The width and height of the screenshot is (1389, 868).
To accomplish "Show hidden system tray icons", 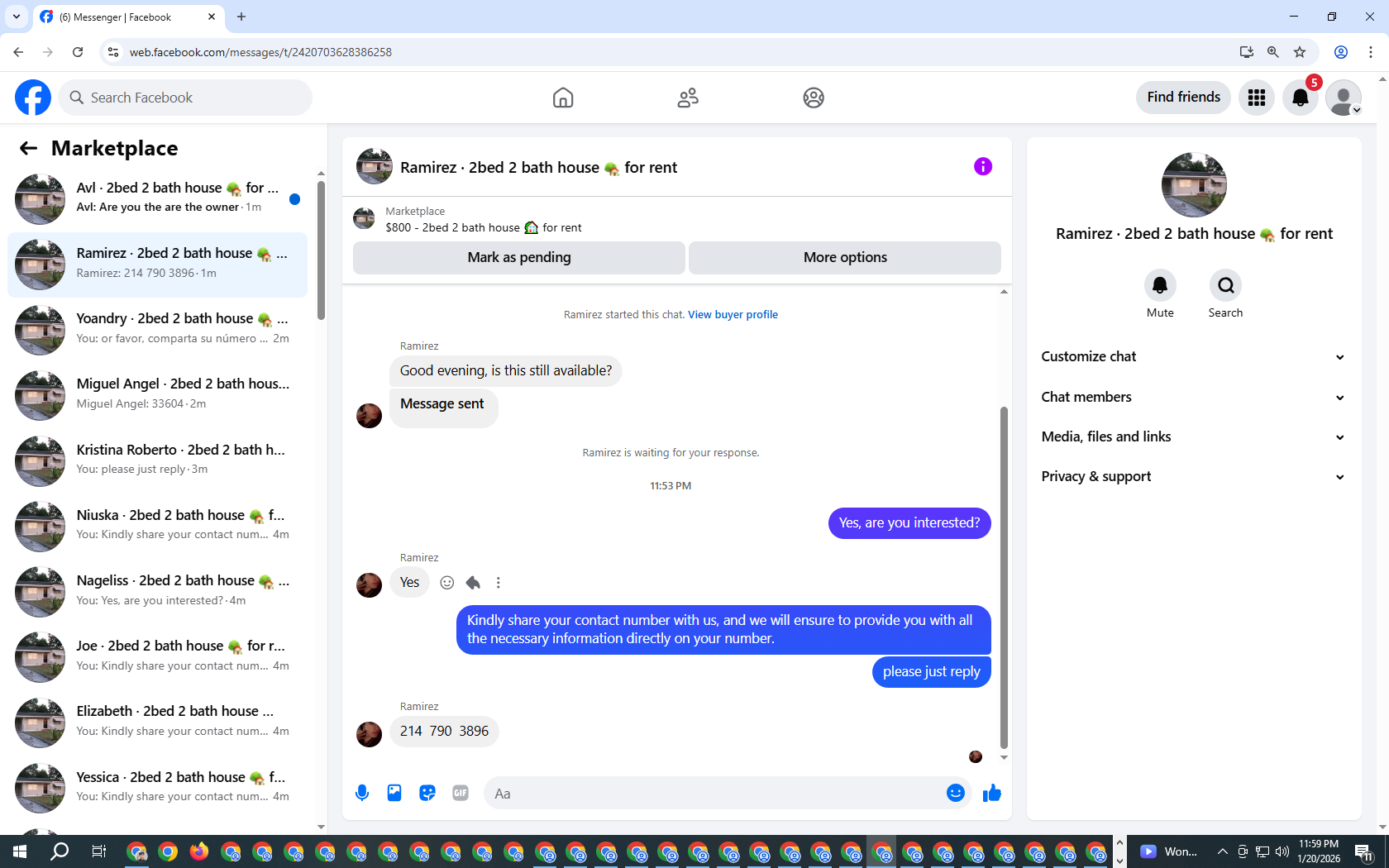I will pos(1222,851).
